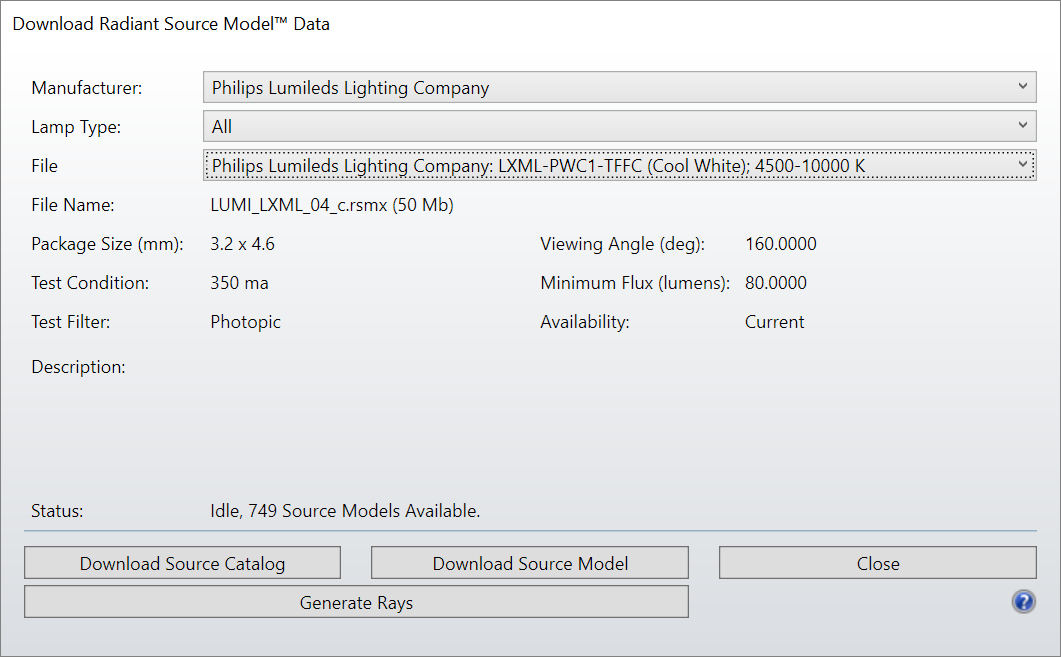Click the Viewing Angle (deg) label
Screen dimensions: 1061x657
(x=623, y=244)
